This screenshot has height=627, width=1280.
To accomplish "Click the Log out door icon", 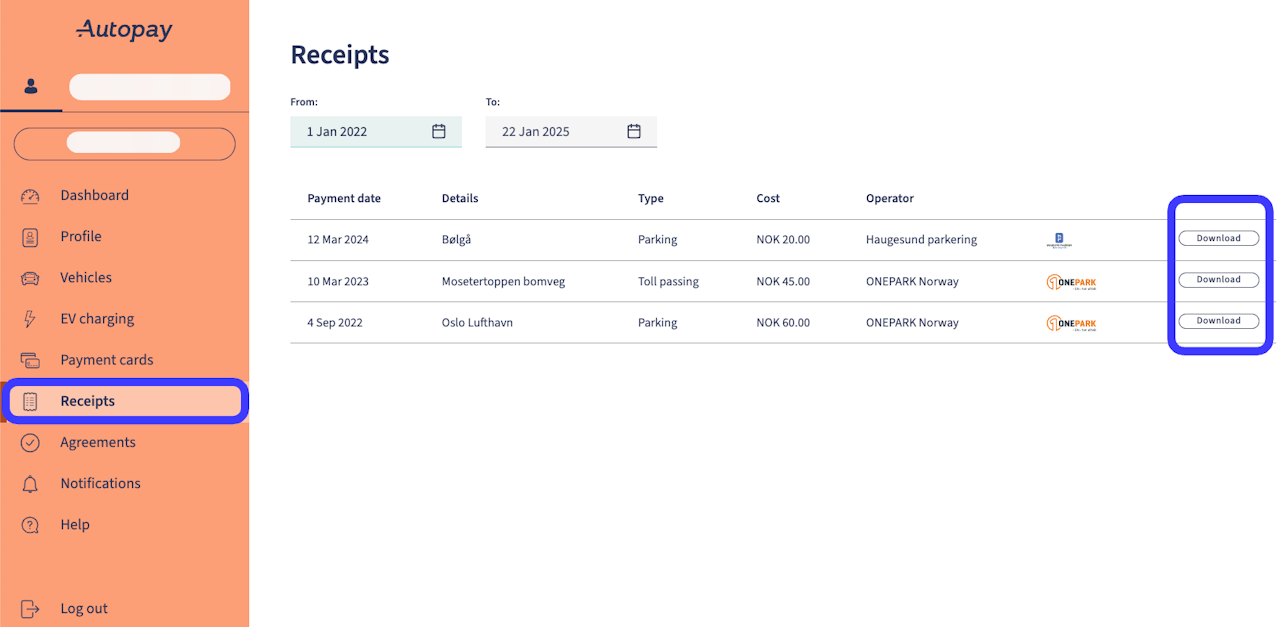I will (x=30, y=609).
